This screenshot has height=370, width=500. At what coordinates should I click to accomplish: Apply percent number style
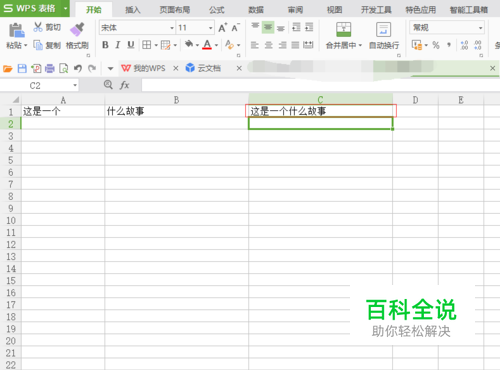(436, 45)
